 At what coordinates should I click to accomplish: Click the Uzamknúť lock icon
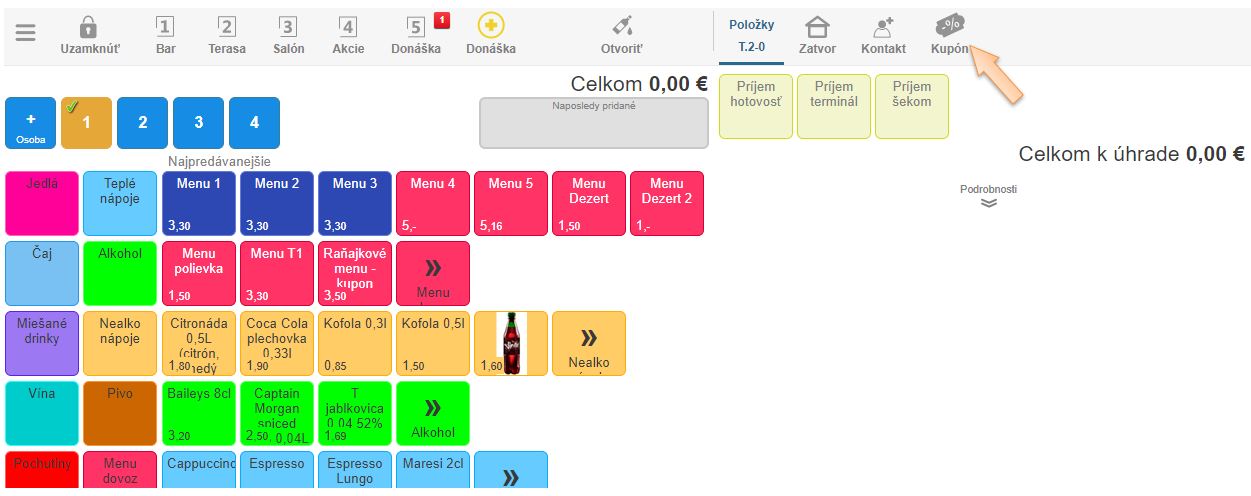coord(89,27)
